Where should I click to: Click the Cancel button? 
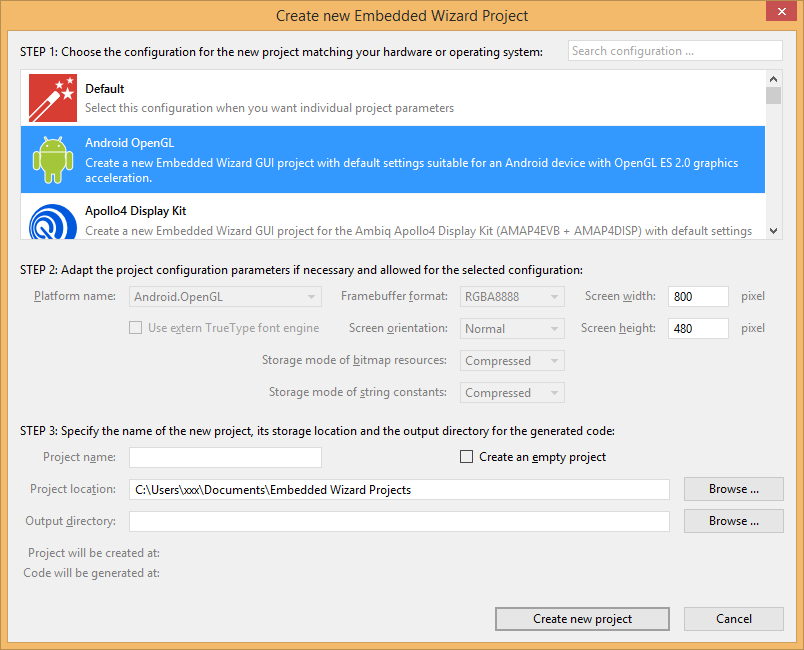point(733,619)
